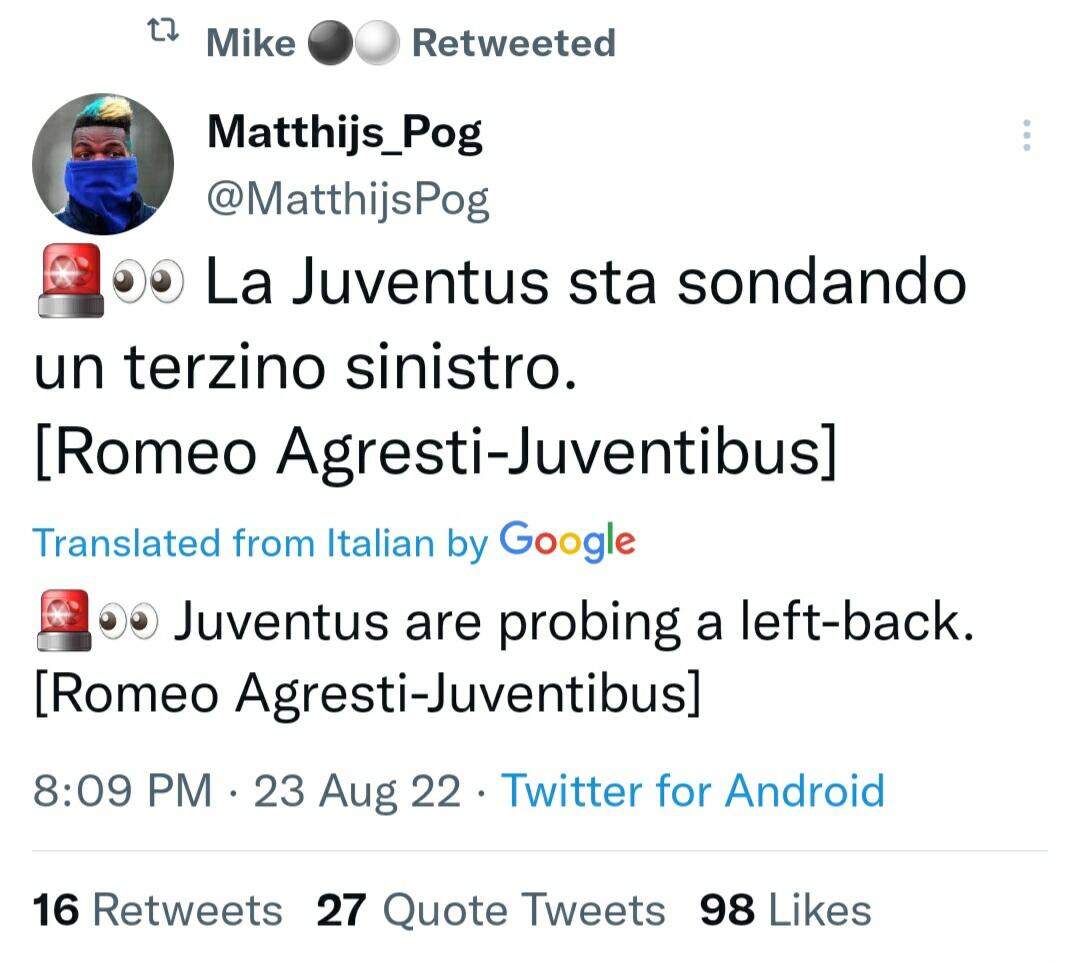
Task: Open retweeter Mike's profile name
Action: coord(250,43)
